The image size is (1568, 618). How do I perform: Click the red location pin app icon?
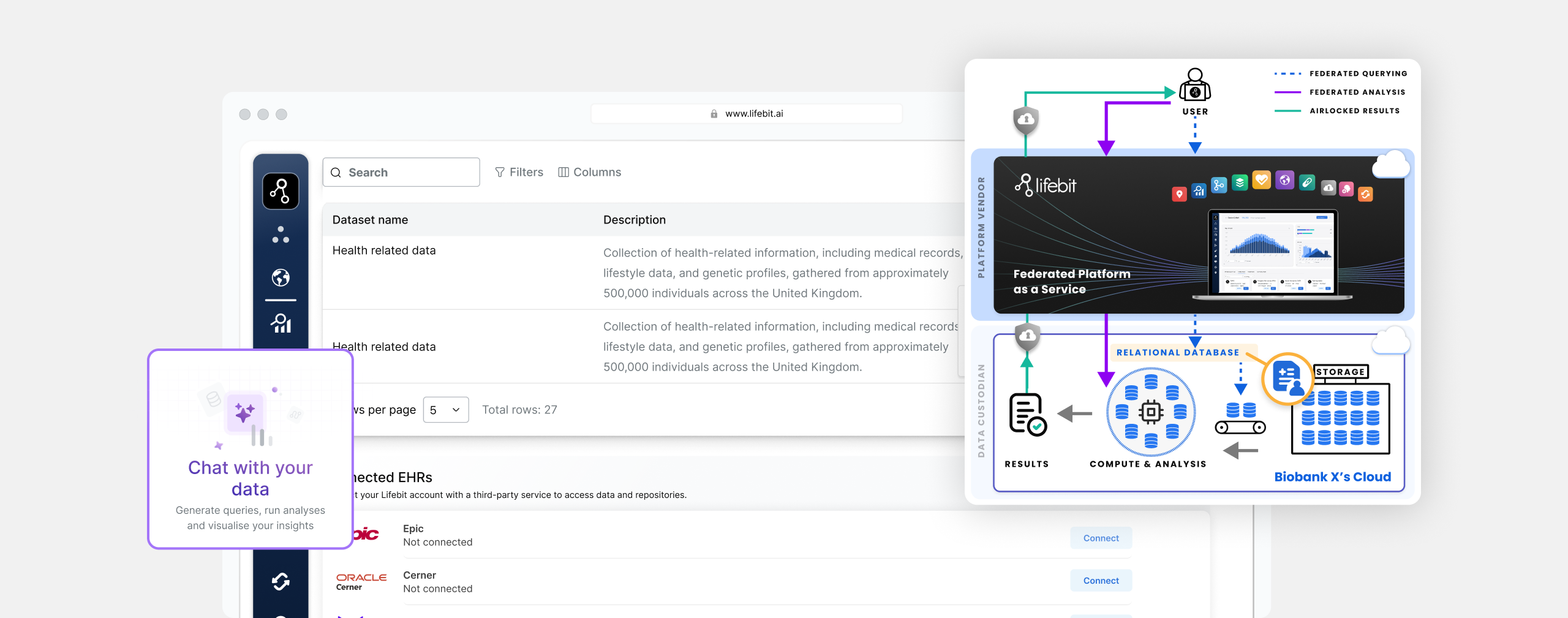pos(1179,194)
